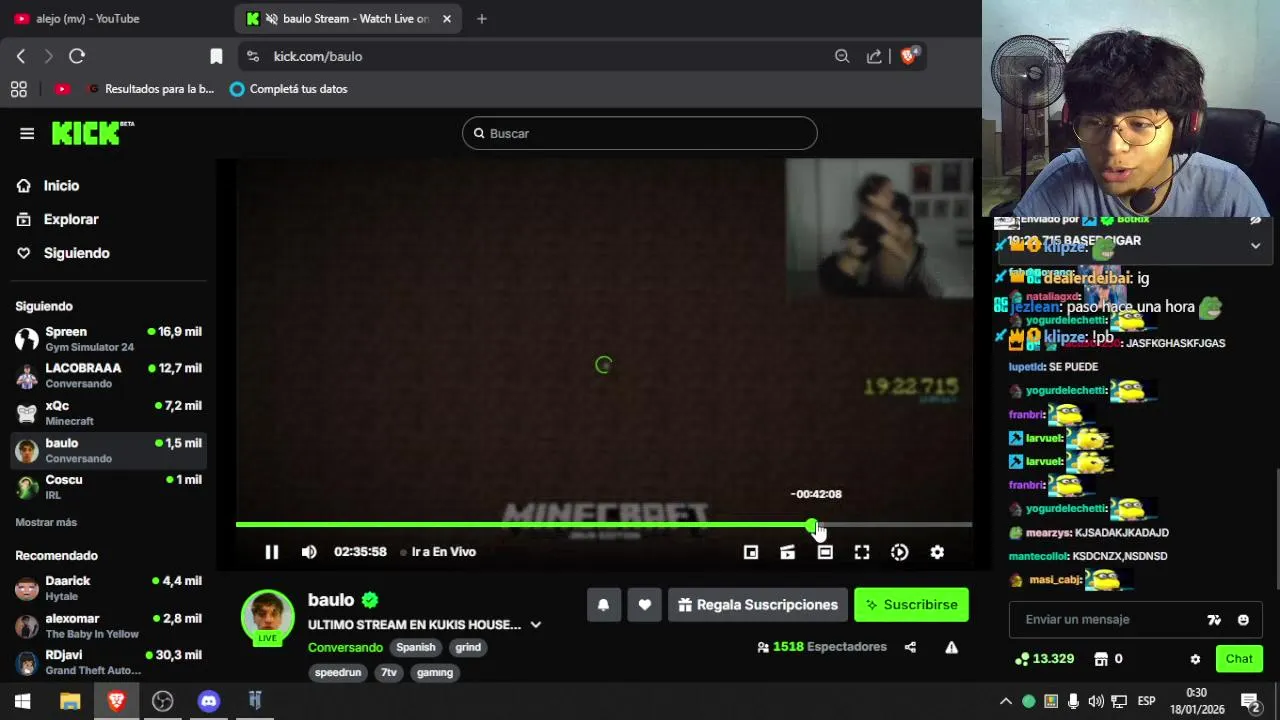Open Windows Start menu
1280x720 pixels.
pyautogui.click(x=22, y=701)
